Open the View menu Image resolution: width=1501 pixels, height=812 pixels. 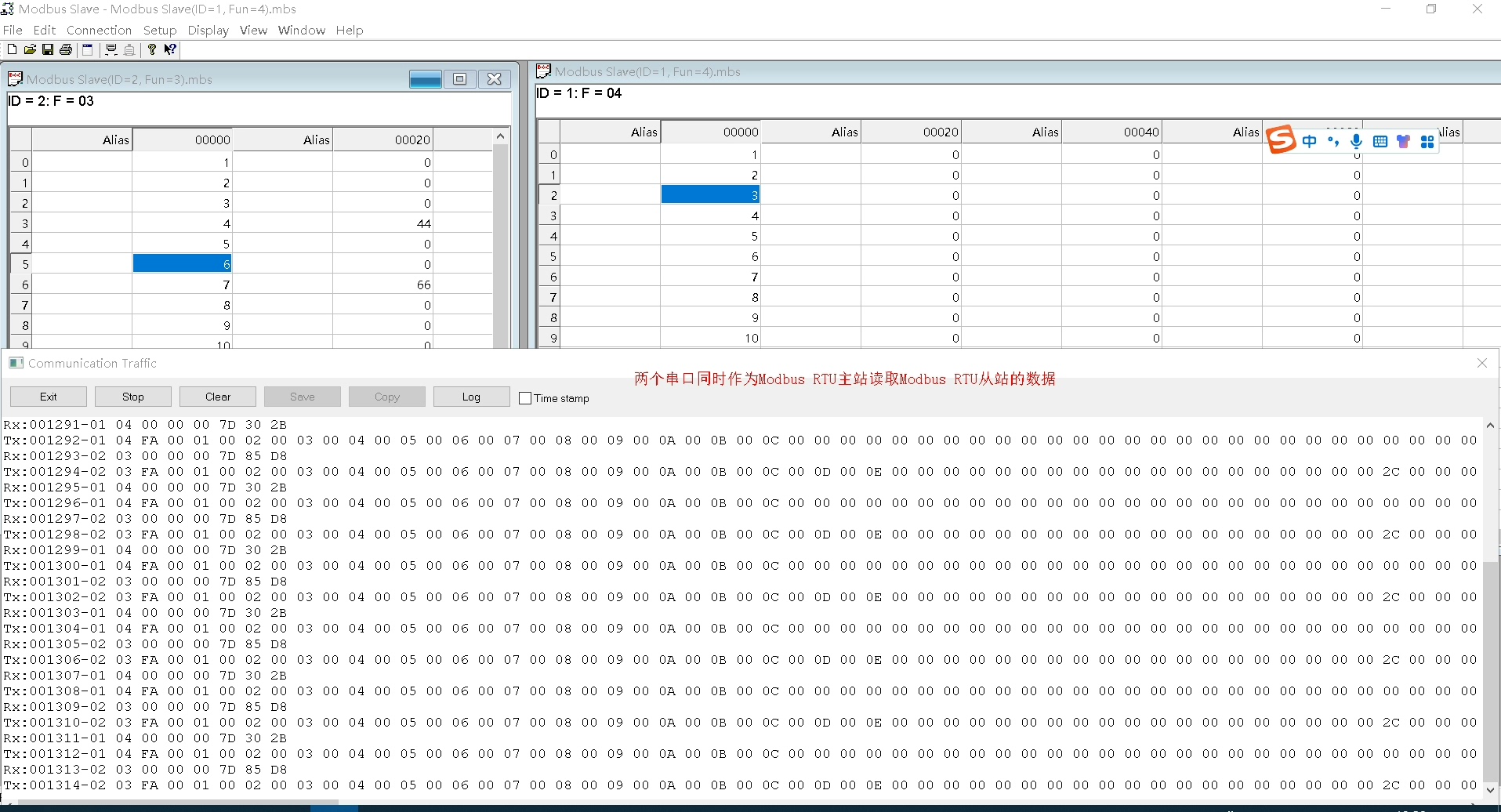coord(253,30)
